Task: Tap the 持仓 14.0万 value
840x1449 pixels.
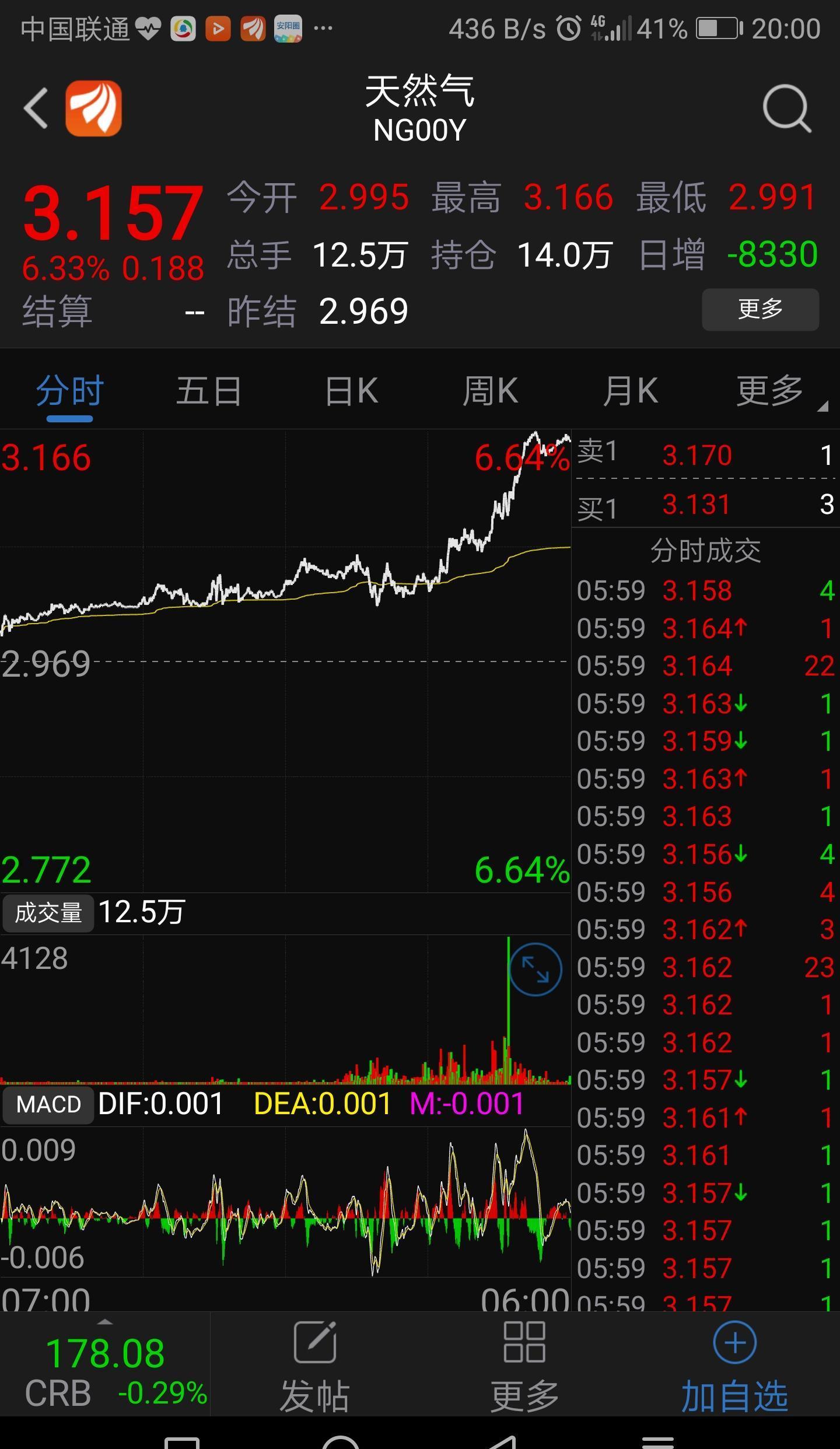Action: (565, 255)
